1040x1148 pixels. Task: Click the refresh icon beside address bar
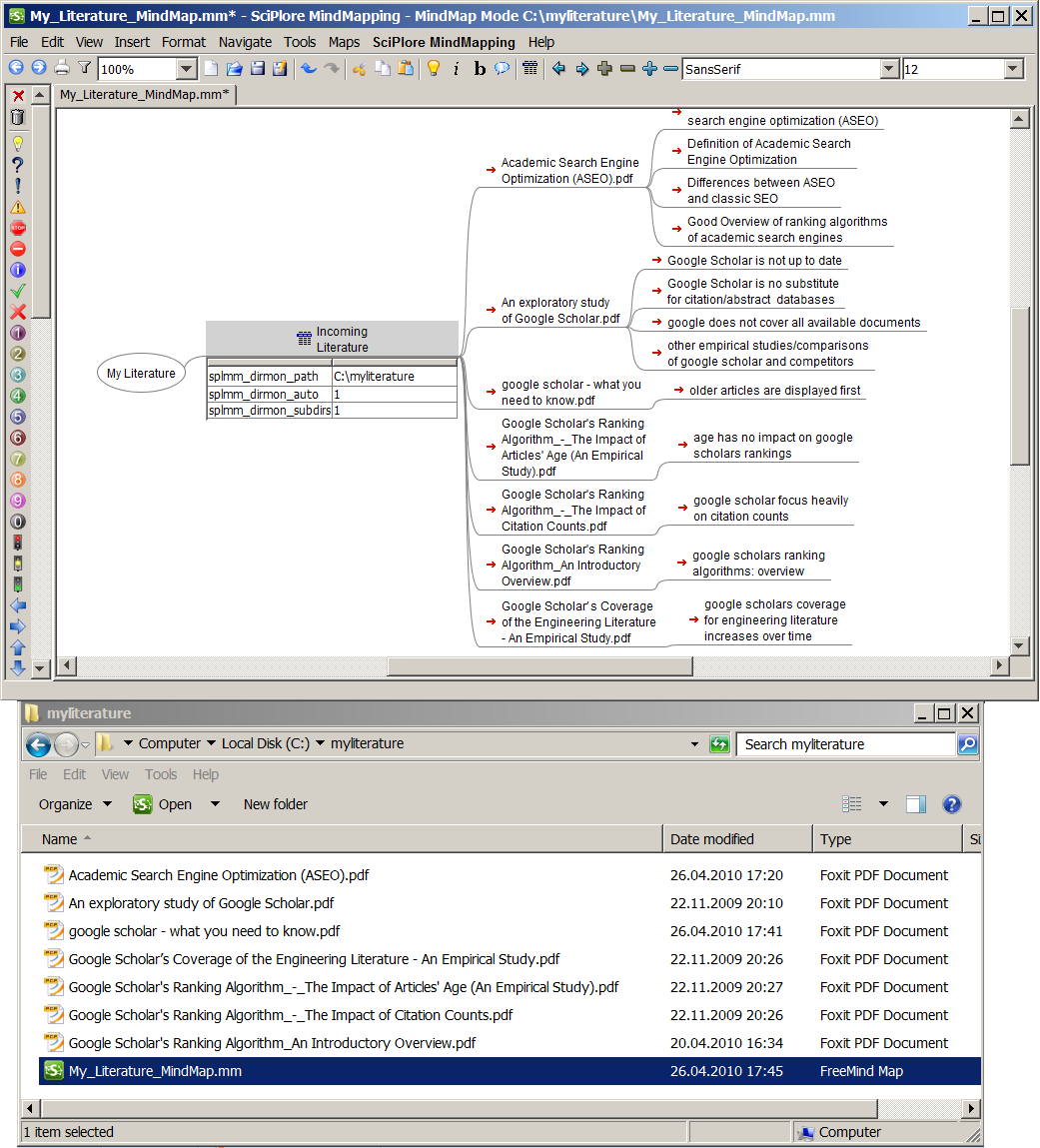click(719, 744)
